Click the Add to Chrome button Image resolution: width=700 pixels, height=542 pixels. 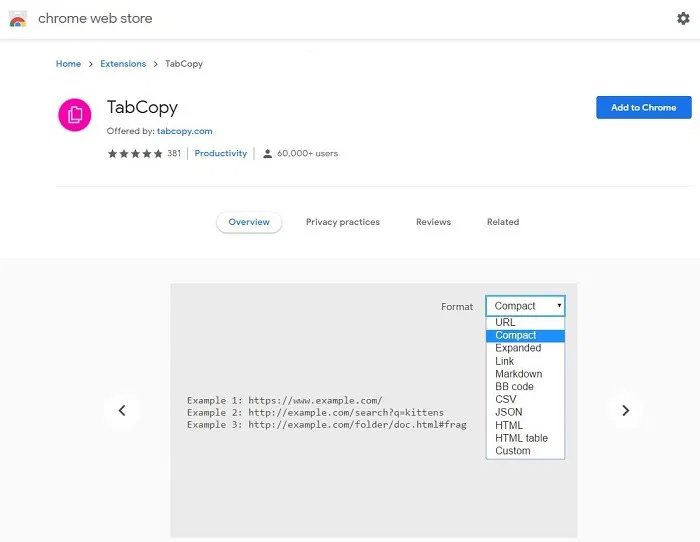coord(644,108)
